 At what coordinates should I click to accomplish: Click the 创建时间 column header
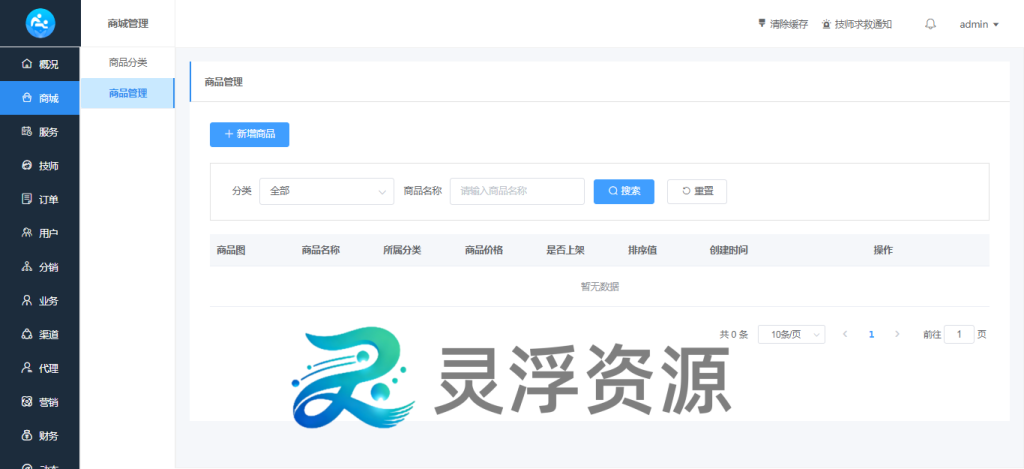point(729,250)
